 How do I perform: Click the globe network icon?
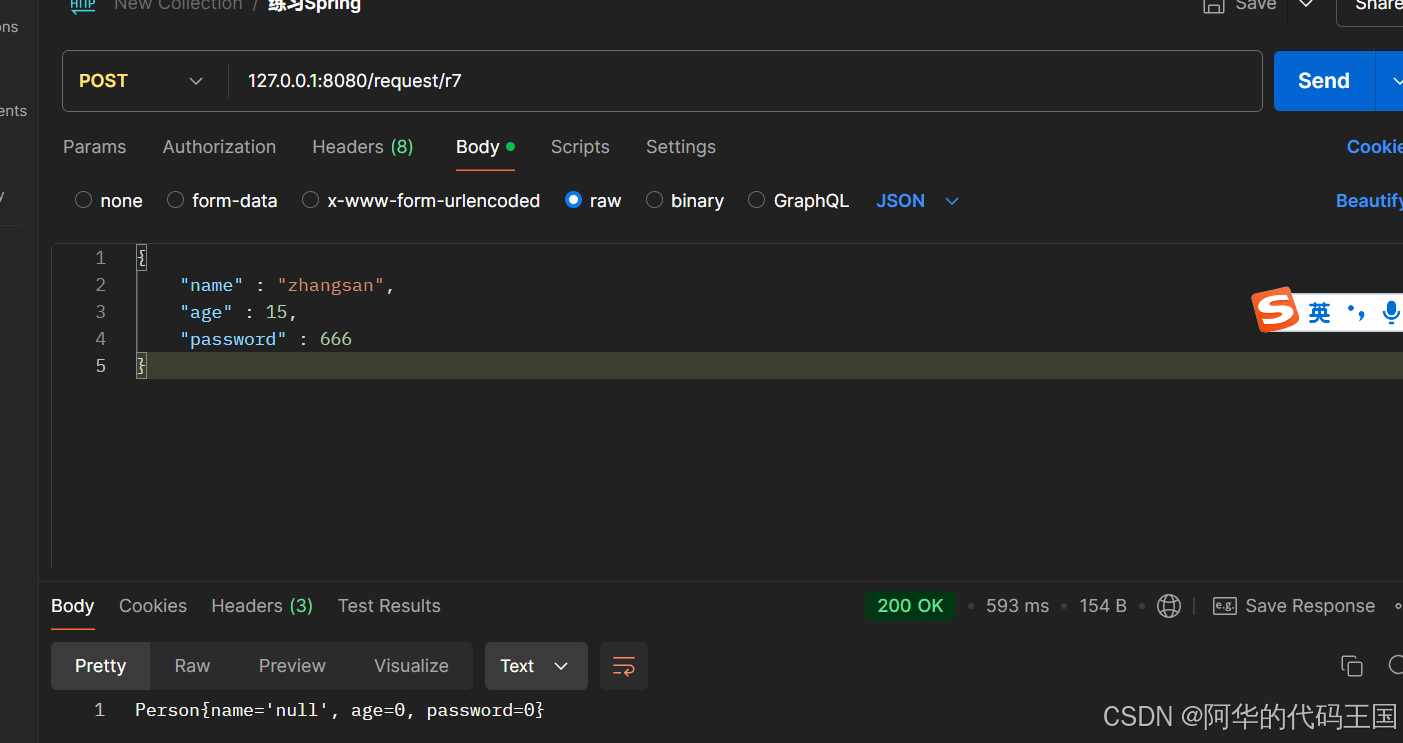[x=1168, y=606]
